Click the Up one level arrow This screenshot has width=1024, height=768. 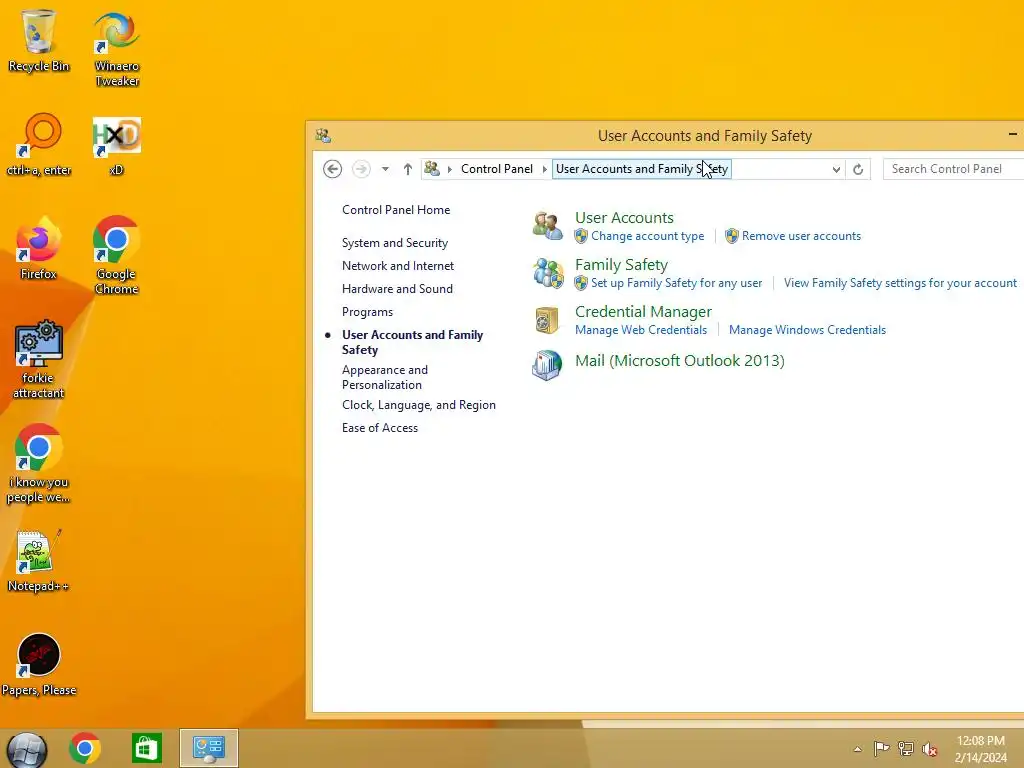[x=408, y=169]
